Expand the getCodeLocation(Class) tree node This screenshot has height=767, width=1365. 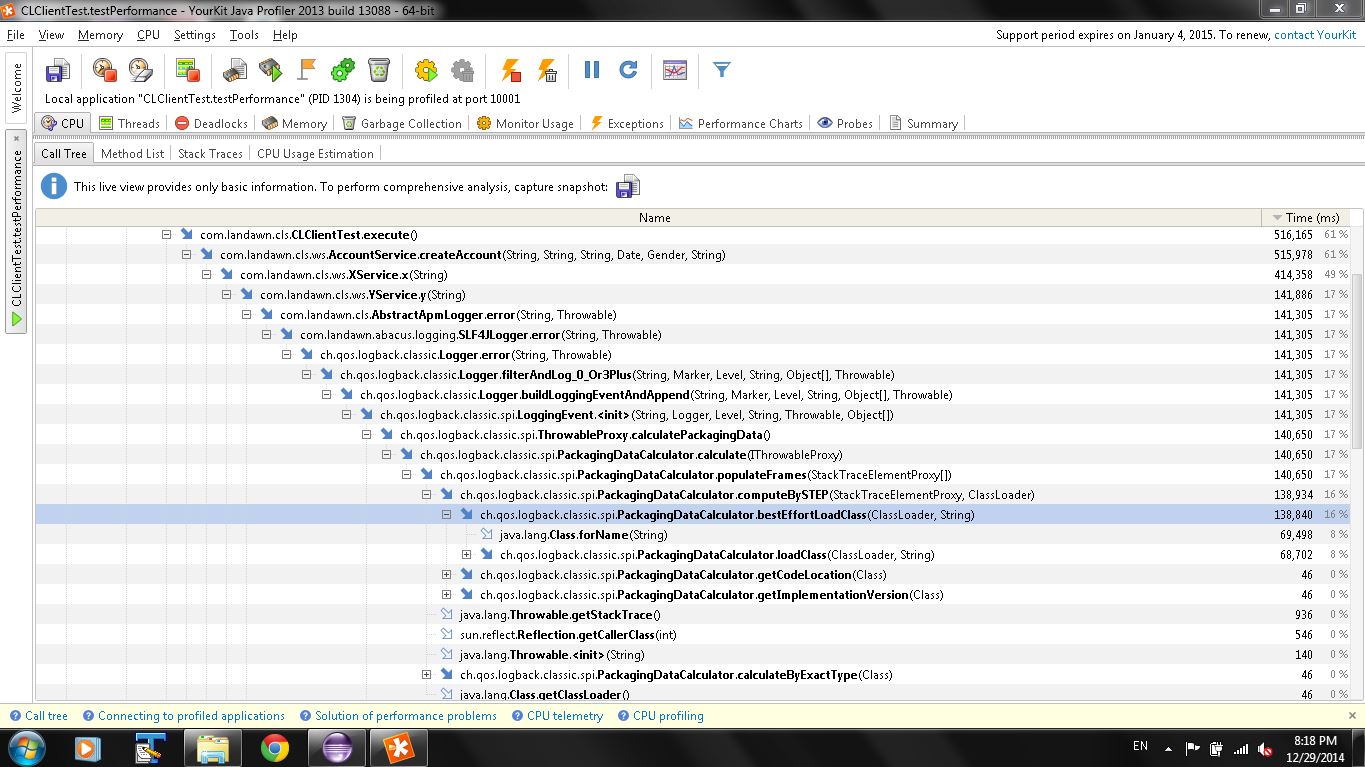click(x=447, y=575)
